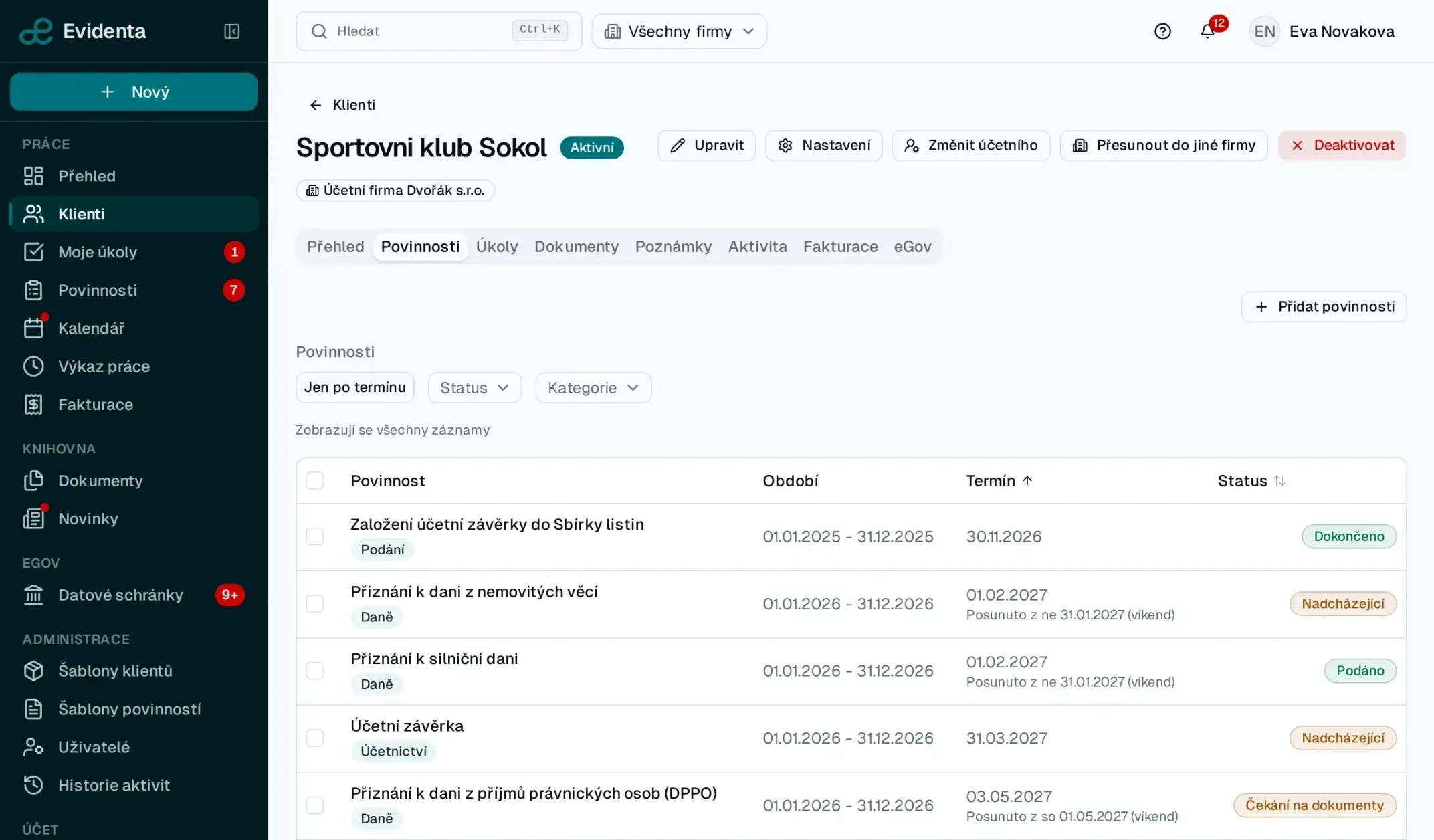This screenshot has height=840, width=1434.
Task: Click the Fakturace receipt icon in sidebar
Action: [33, 405]
